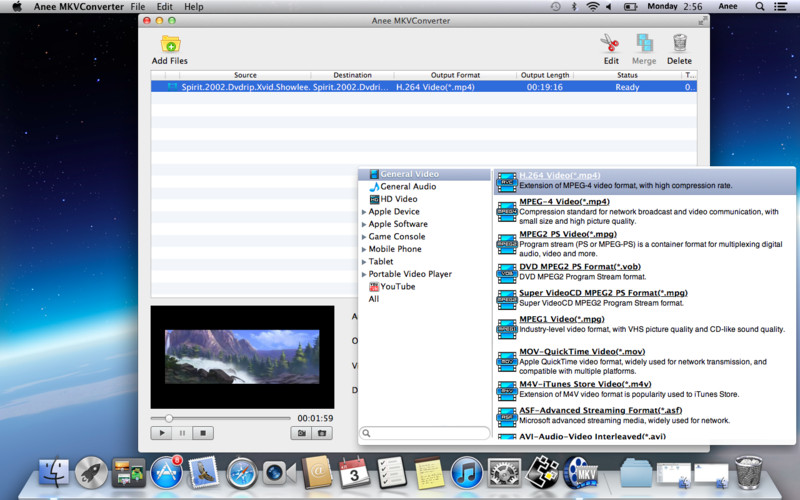The height and width of the screenshot is (500, 800).
Task: Open Launchpad rocket in the Dock
Action: pyautogui.click(x=91, y=472)
